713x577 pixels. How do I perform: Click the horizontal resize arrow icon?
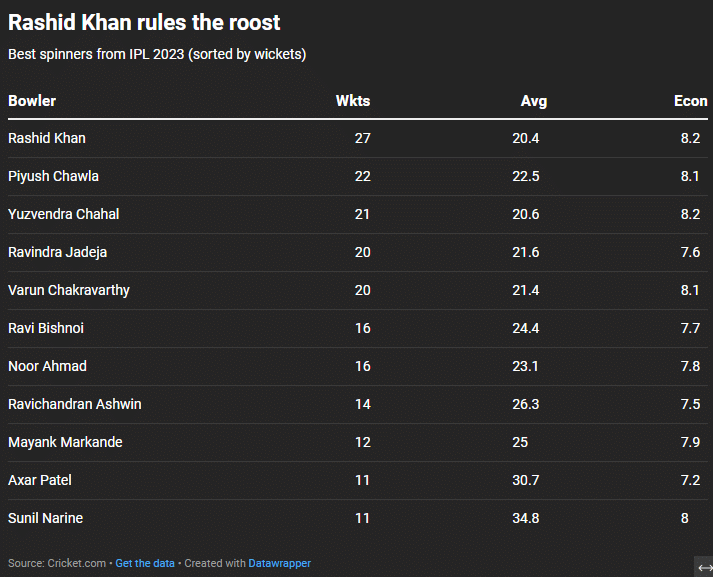(x=704, y=567)
